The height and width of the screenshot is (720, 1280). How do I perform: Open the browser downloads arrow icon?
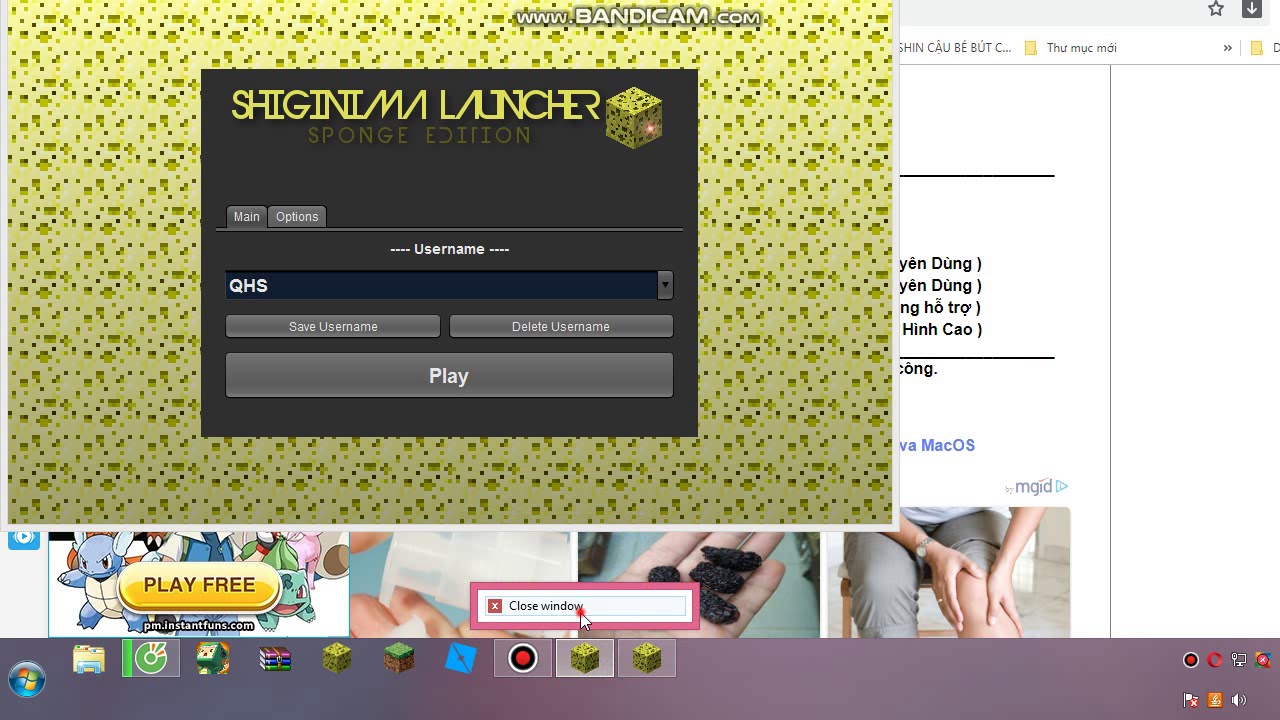coord(1251,9)
